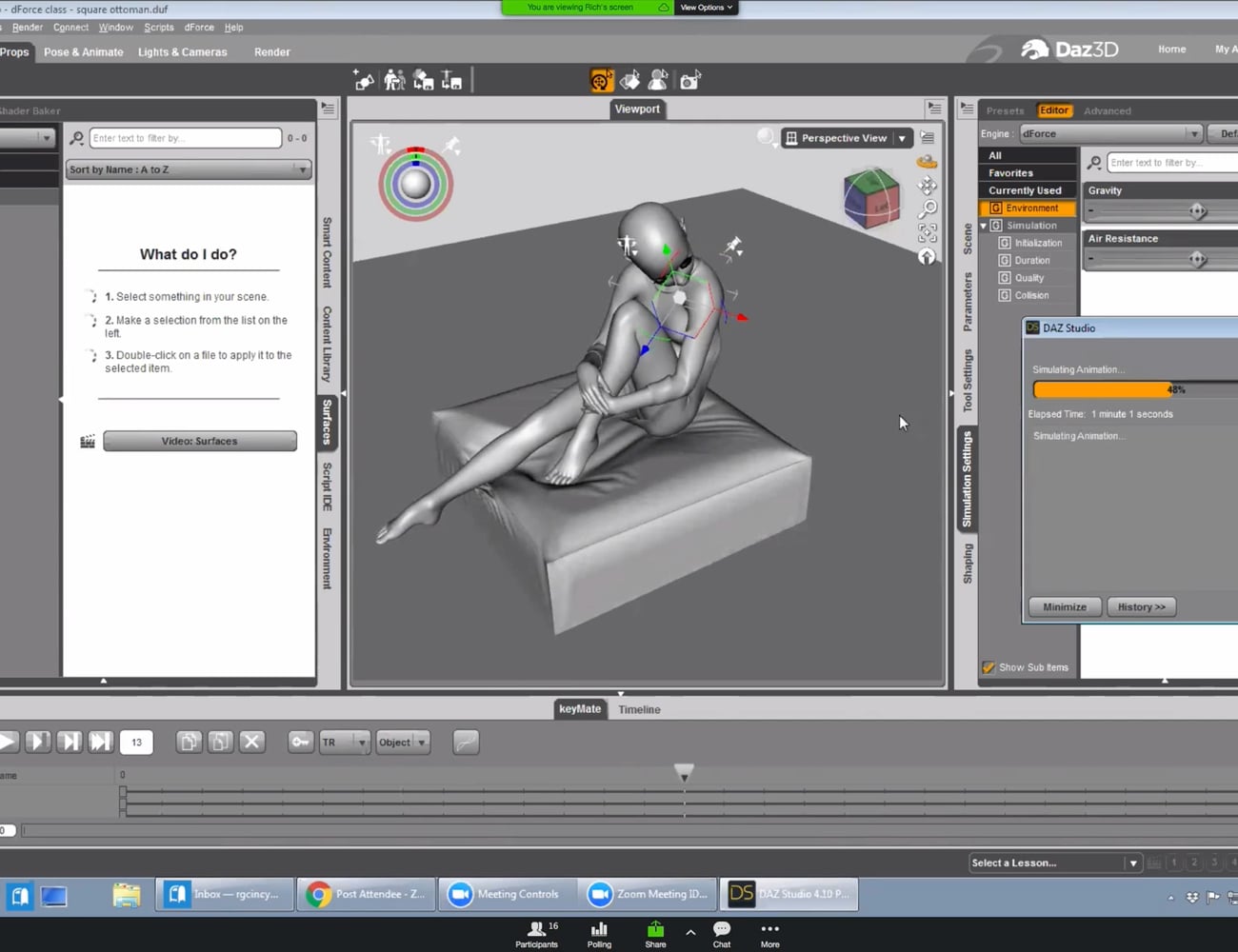Click the orbit view cube gizmo
The width and height of the screenshot is (1238, 952).
871,200
